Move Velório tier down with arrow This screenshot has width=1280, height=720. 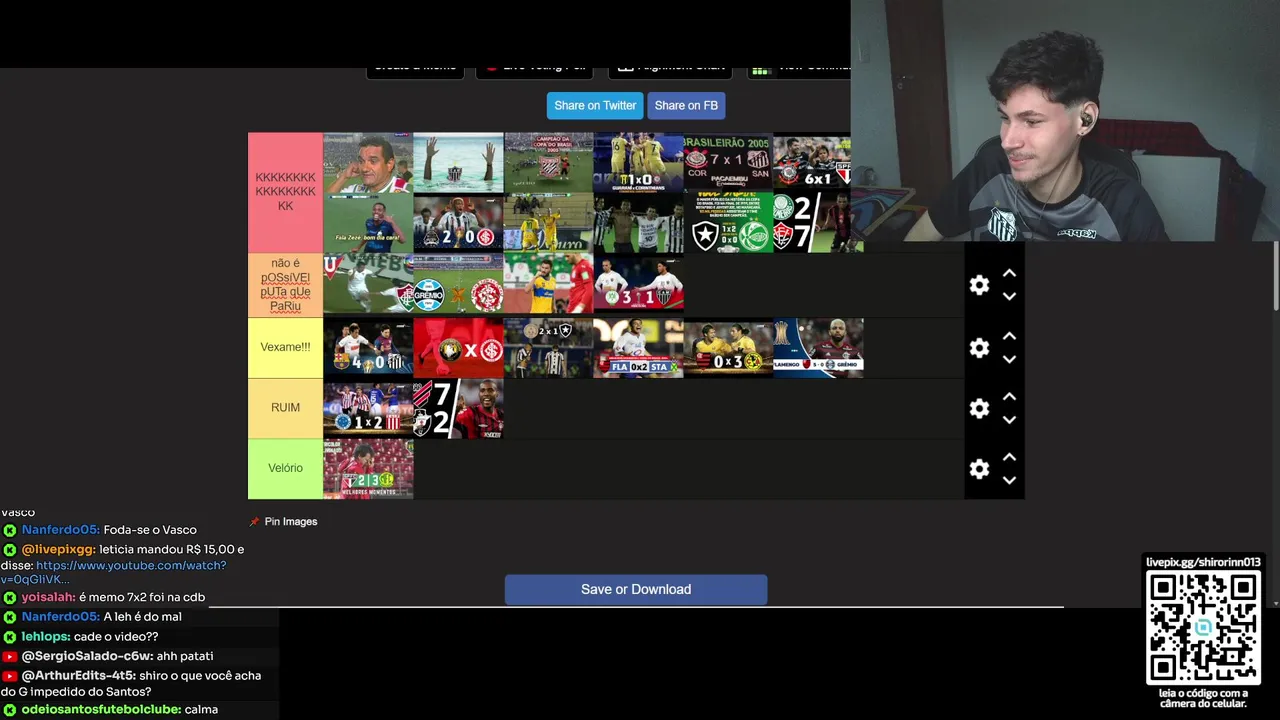[x=1009, y=480]
